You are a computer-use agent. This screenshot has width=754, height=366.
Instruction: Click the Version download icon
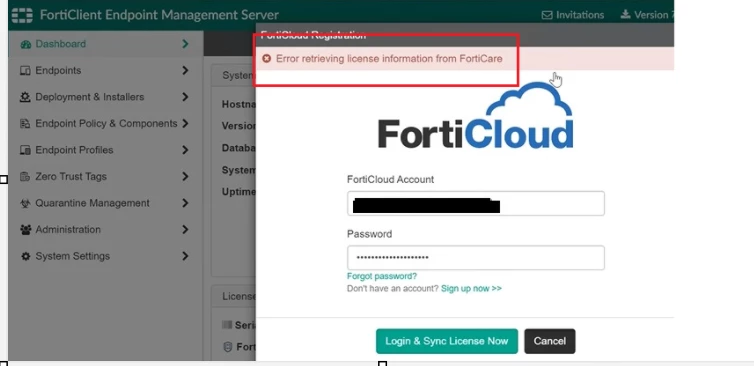(625, 14)
